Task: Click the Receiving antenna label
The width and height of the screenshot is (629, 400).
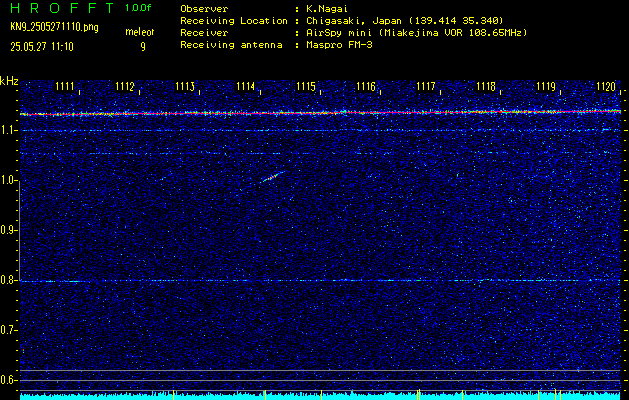Action: pos(231,45)
